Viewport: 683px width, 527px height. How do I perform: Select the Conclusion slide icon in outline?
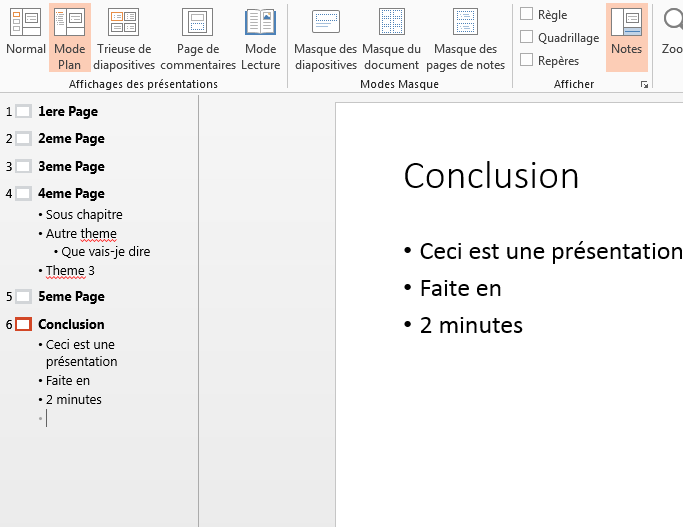23,324
